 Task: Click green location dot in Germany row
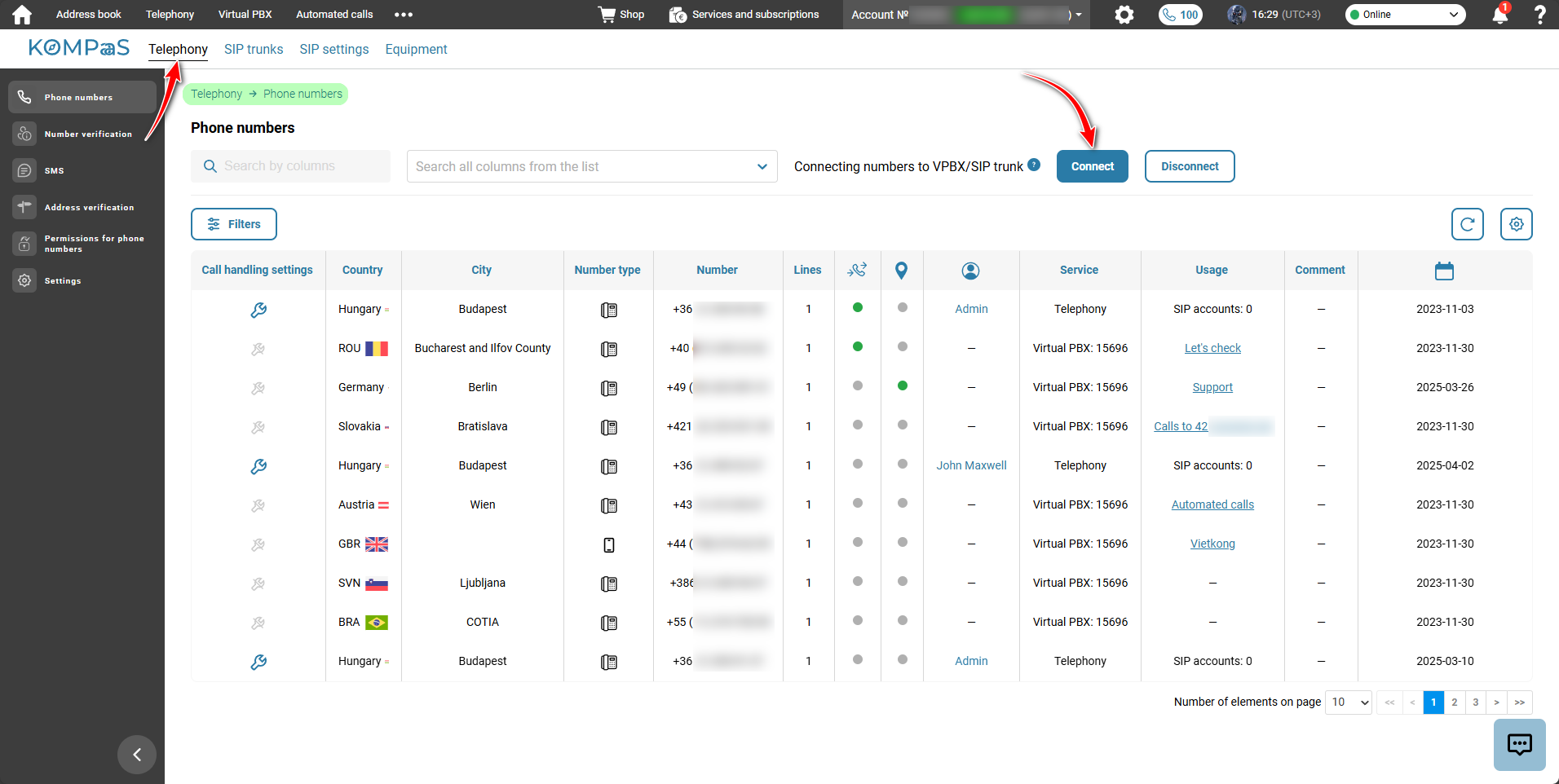click(903, 385)
